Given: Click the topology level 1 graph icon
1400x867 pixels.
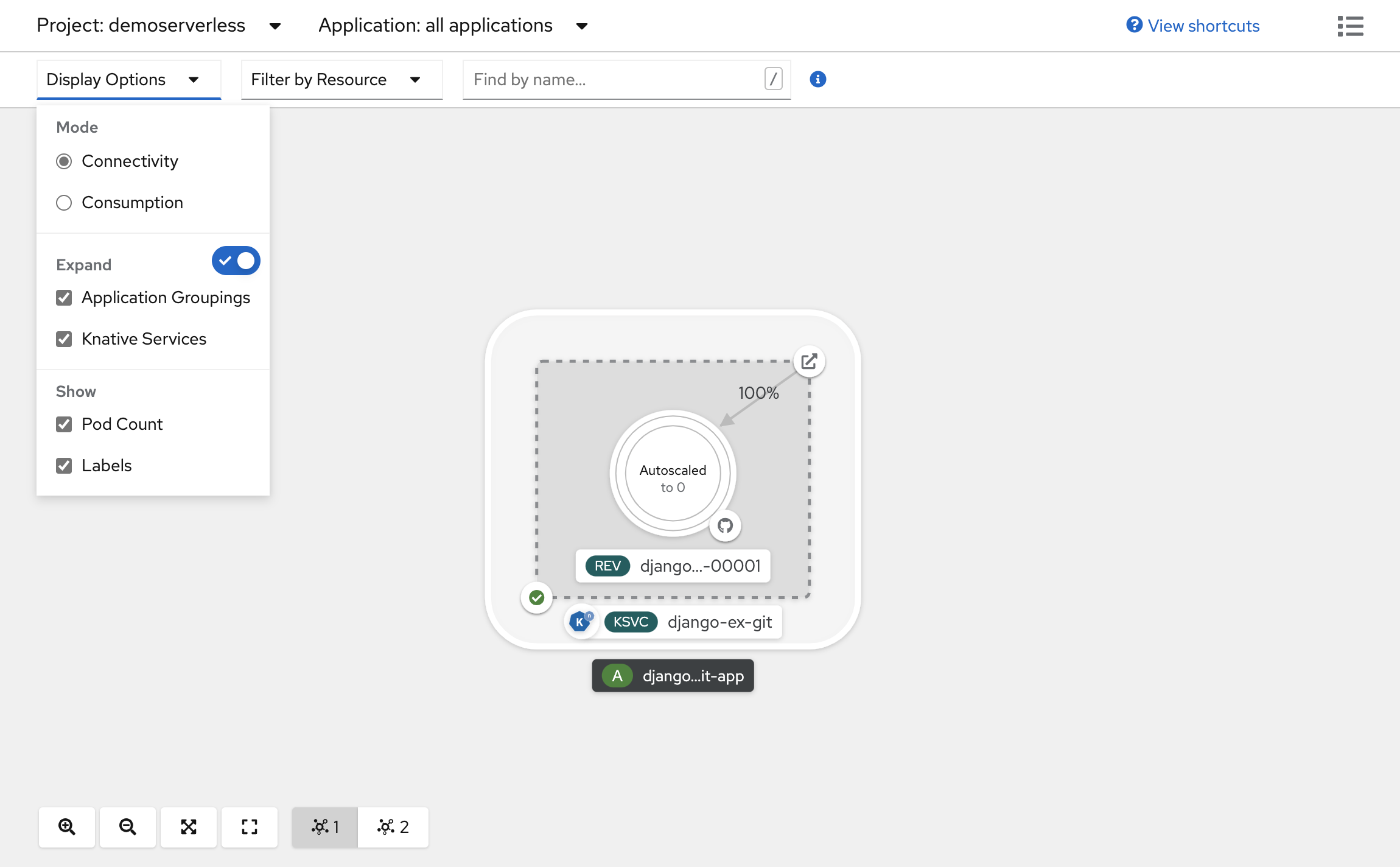Looking at the screenshot, I should (325, 827).
